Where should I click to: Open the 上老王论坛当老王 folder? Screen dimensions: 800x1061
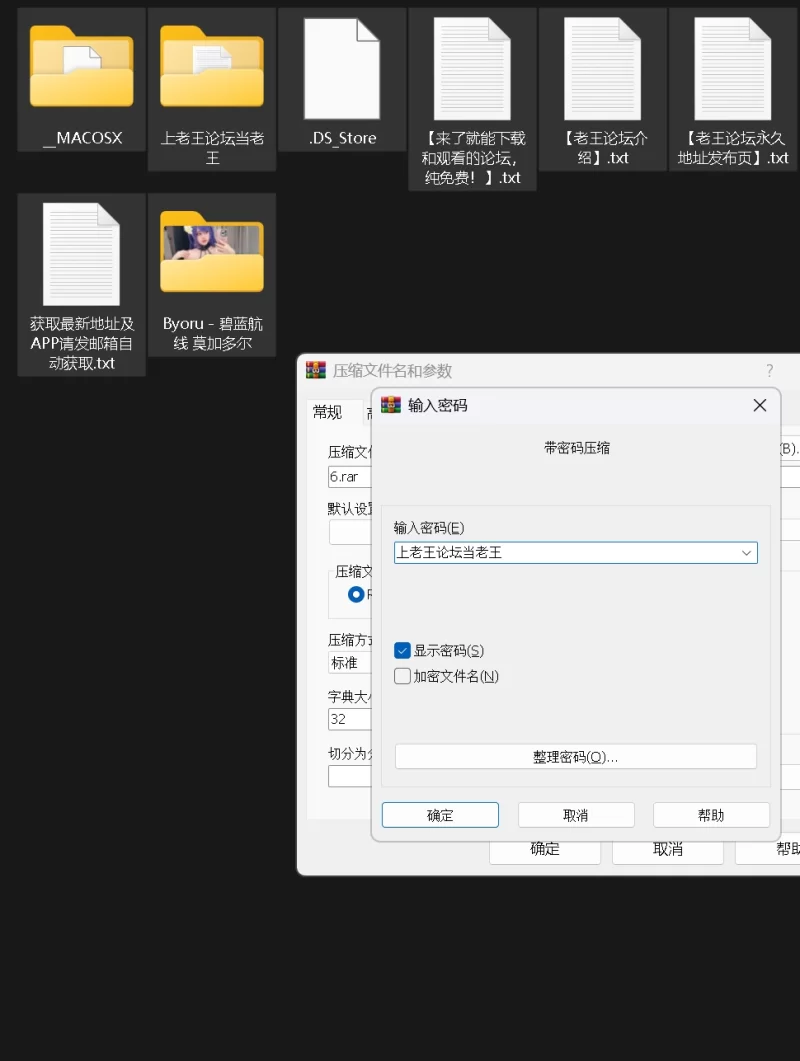pos(212,67)
